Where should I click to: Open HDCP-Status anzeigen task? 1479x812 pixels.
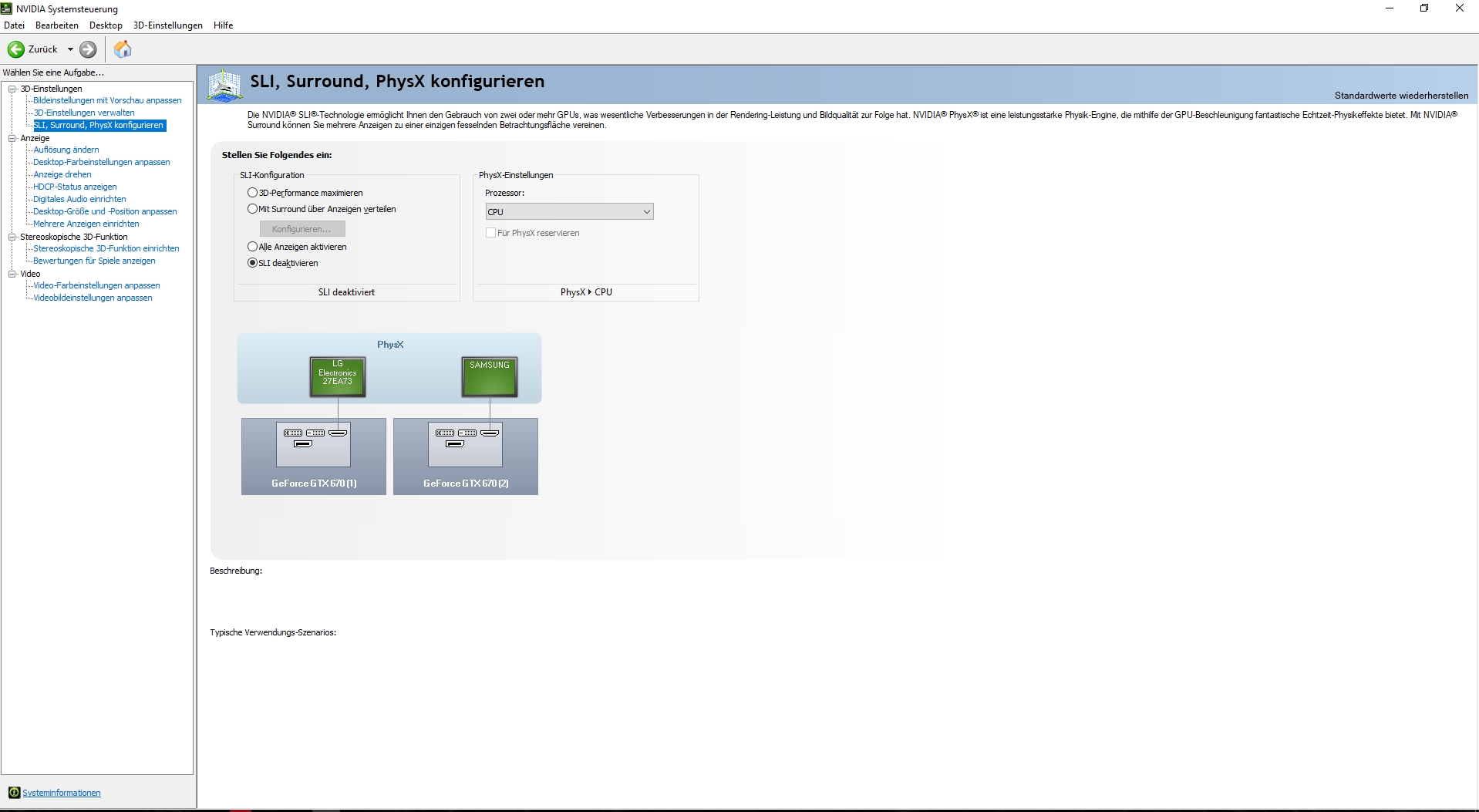[x=75, y=187]
